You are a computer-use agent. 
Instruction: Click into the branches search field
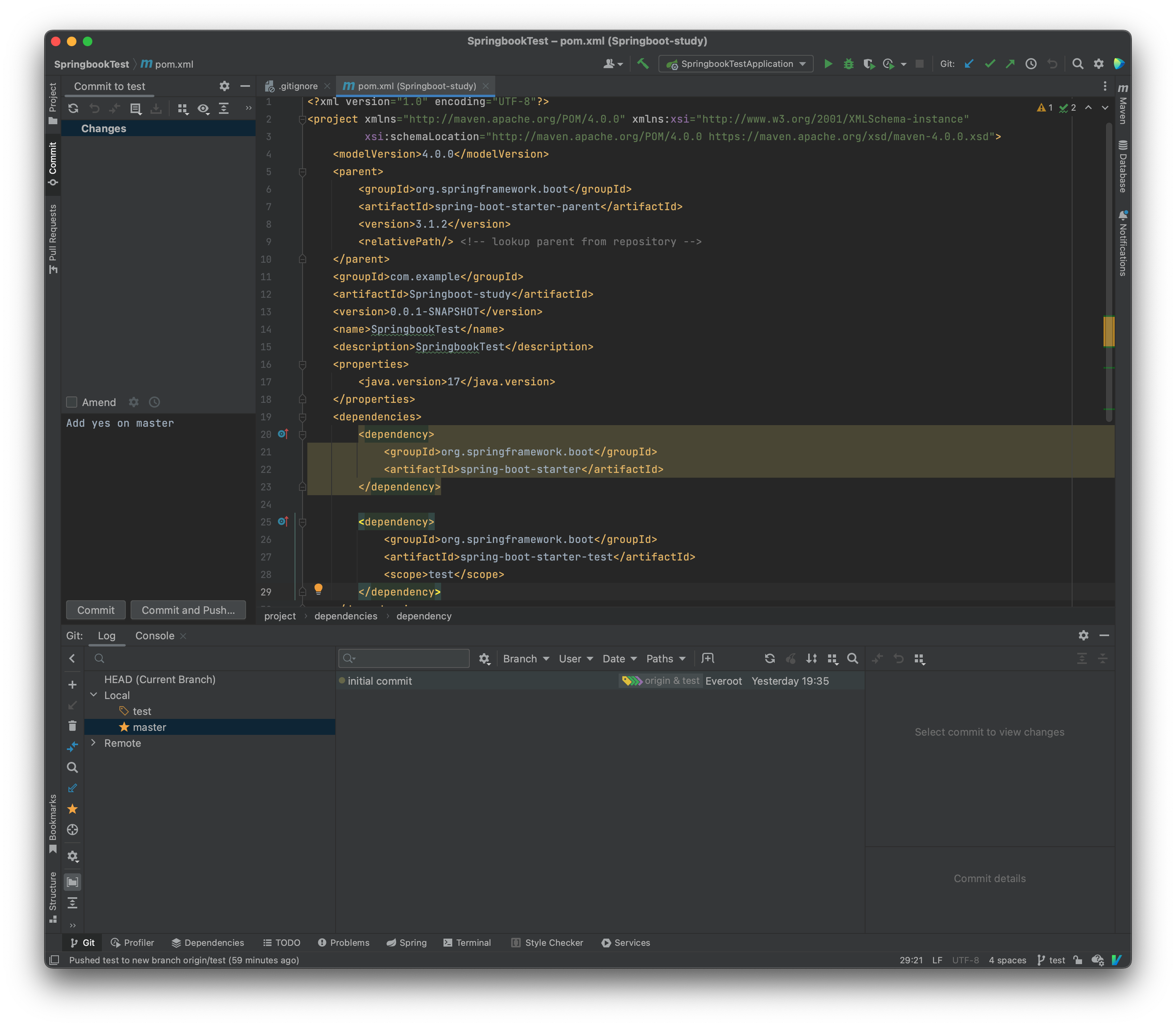pyautogui.click(x=209, y=658)
